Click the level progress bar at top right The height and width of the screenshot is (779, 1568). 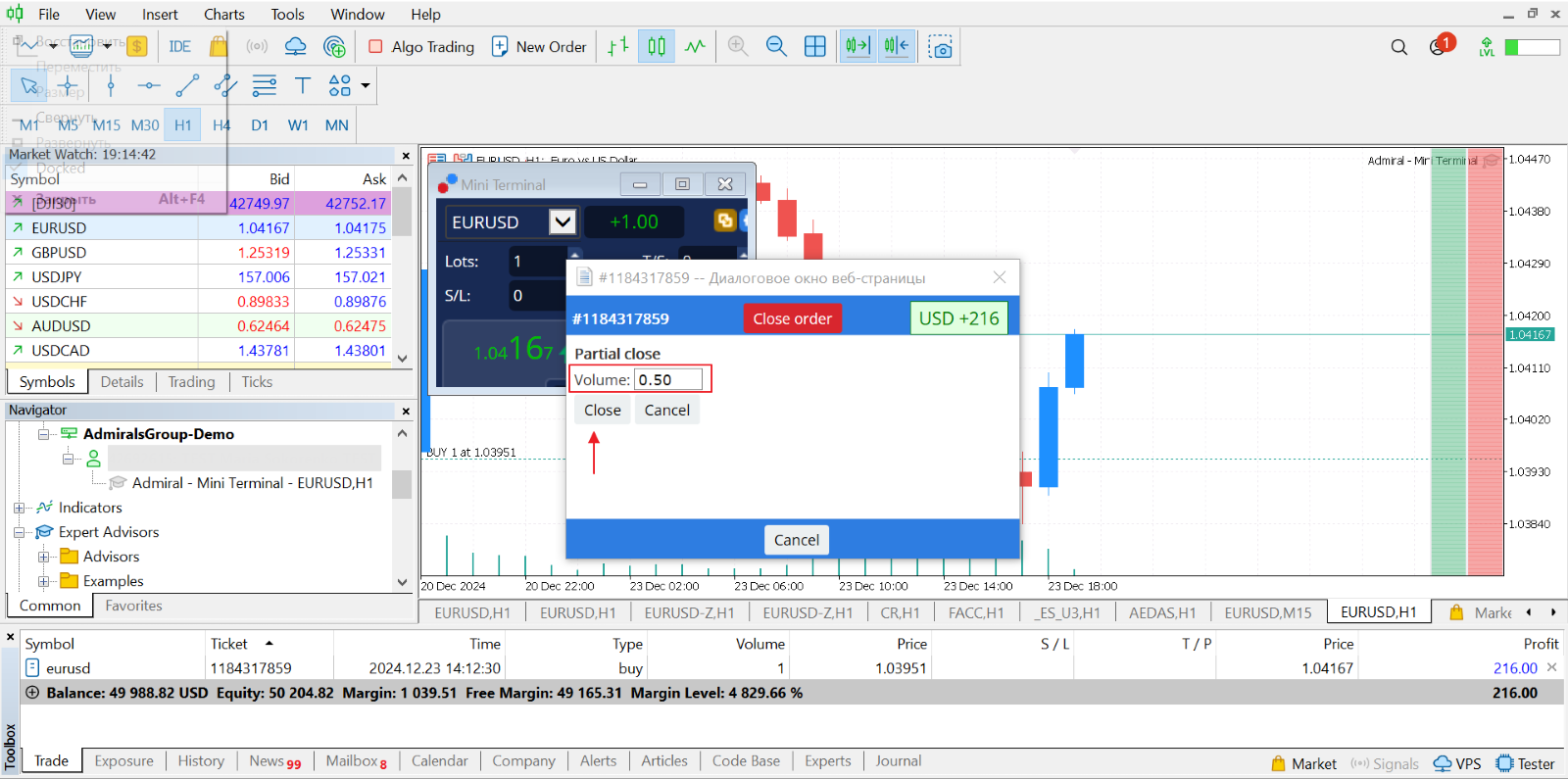point(1532,47)
